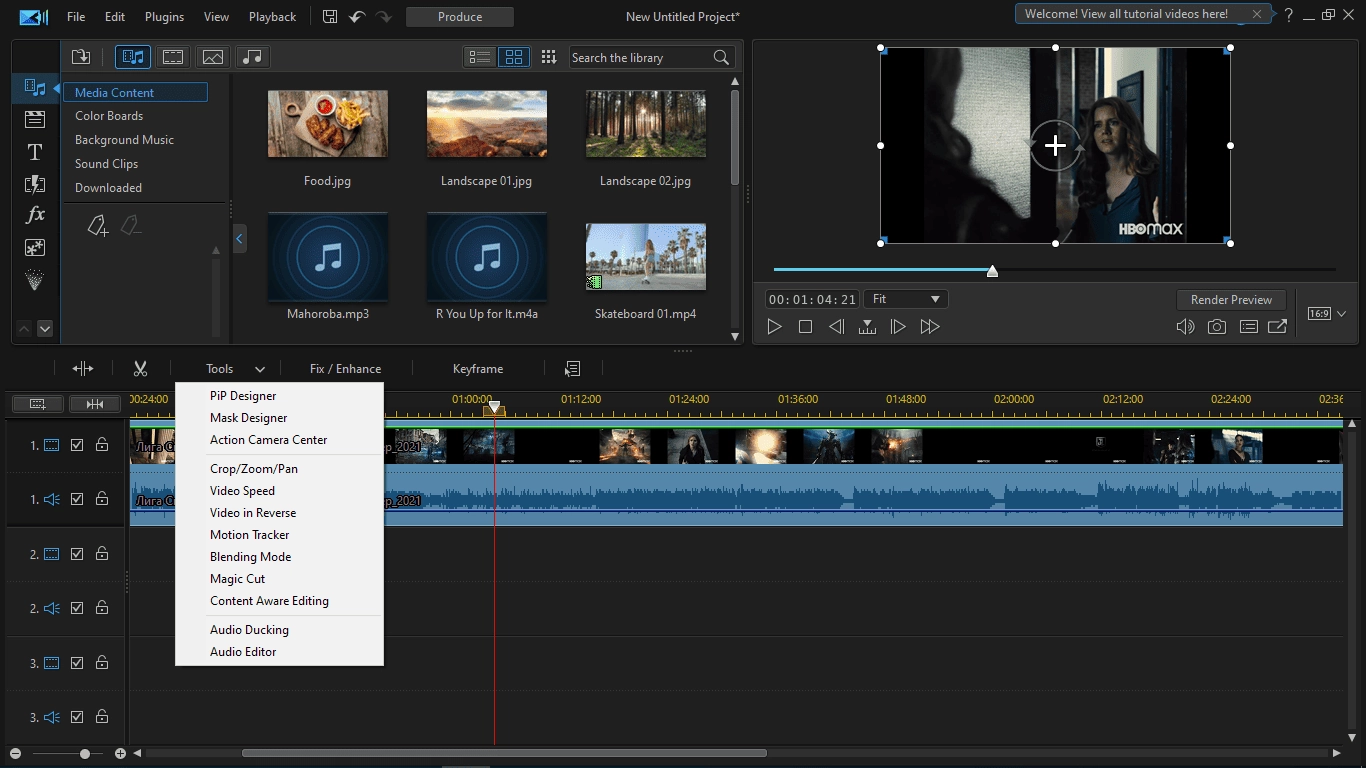
Task: Open the 16:9 aspect ratio dropdown
Action: pos(1327,314)
